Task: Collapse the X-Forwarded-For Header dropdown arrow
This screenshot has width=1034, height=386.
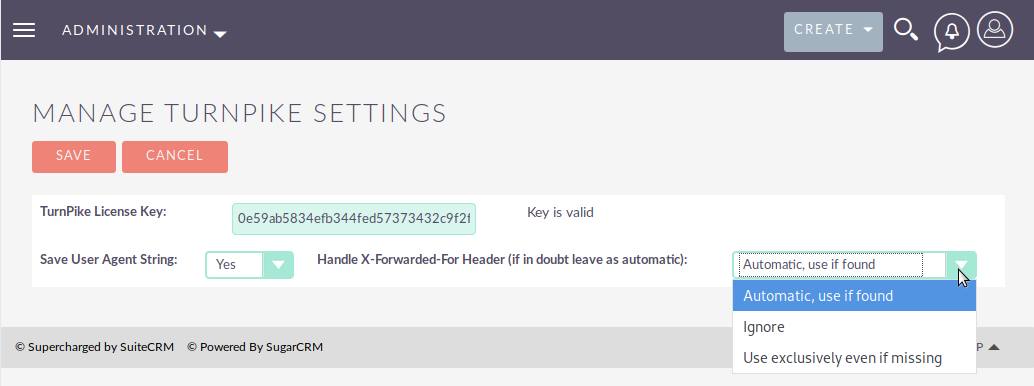Action: [961, 265]
